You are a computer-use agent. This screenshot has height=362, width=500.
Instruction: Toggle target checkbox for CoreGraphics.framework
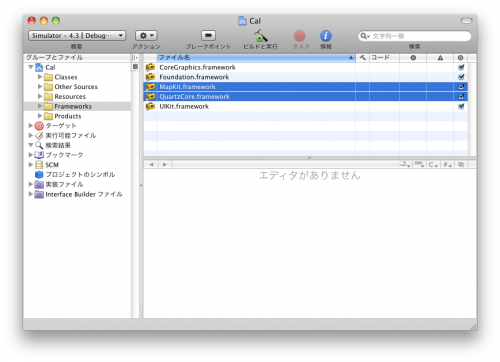(461, 67)
